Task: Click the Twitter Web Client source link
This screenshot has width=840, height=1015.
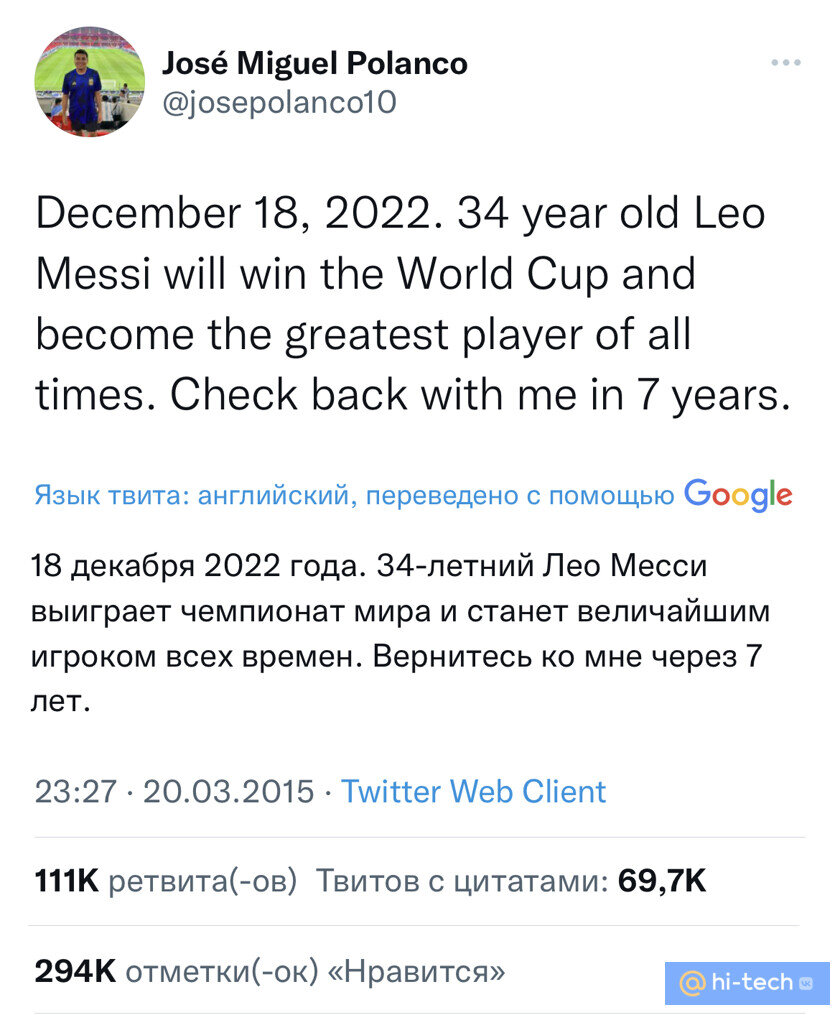Action: 474,792
